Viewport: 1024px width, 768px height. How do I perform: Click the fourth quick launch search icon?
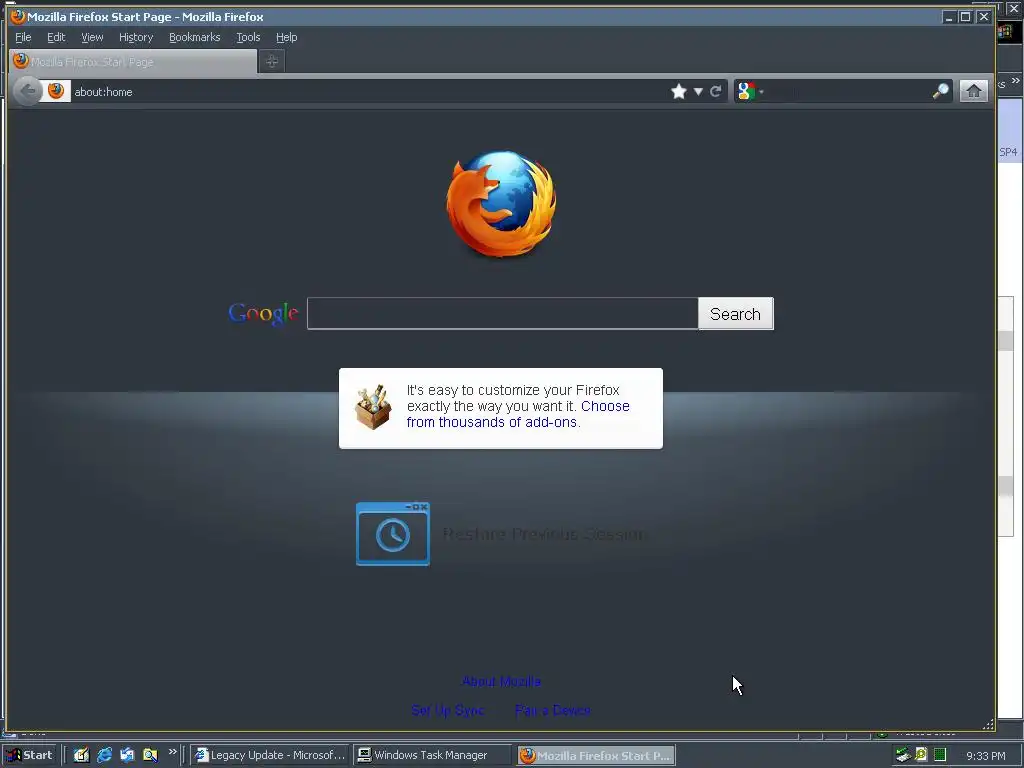tap(150, 755)
